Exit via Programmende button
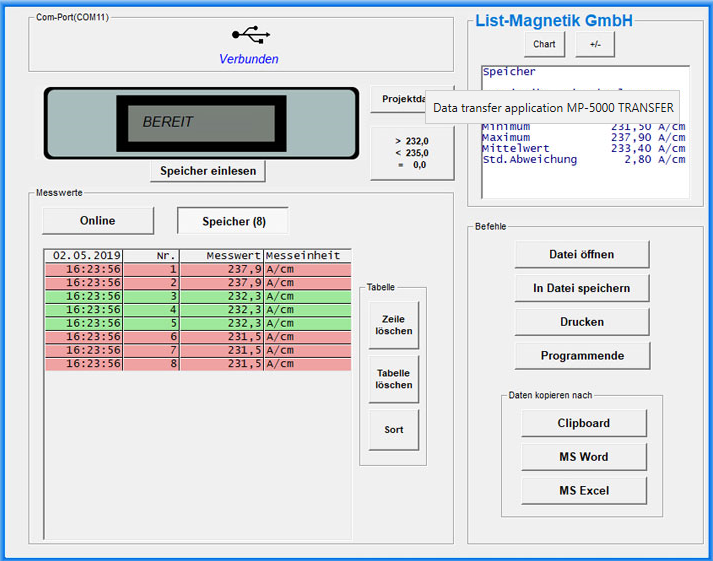 pos(582,356)
